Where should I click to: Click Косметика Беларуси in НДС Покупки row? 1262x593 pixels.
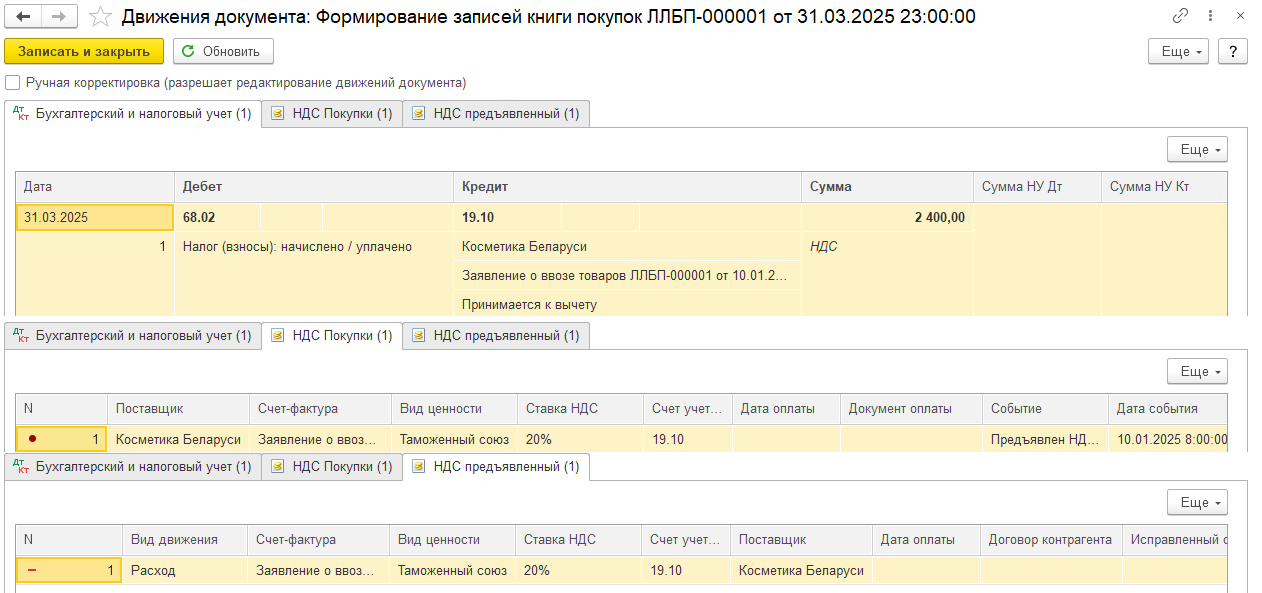[178, 439]
